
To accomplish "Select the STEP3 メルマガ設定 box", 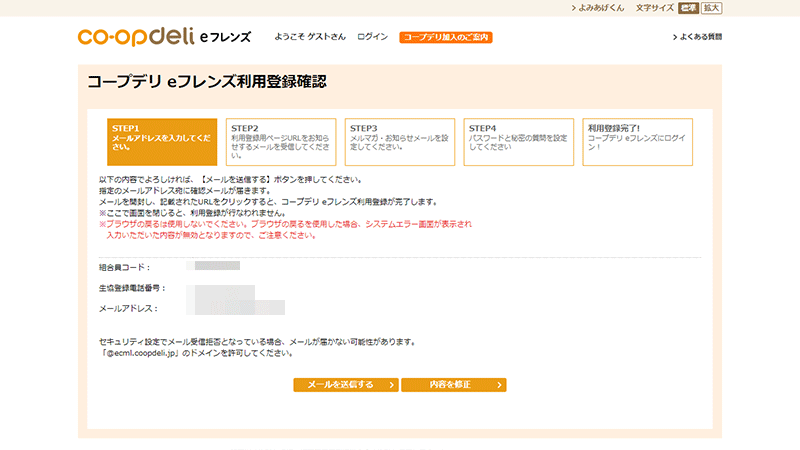I will coord(399,142).
